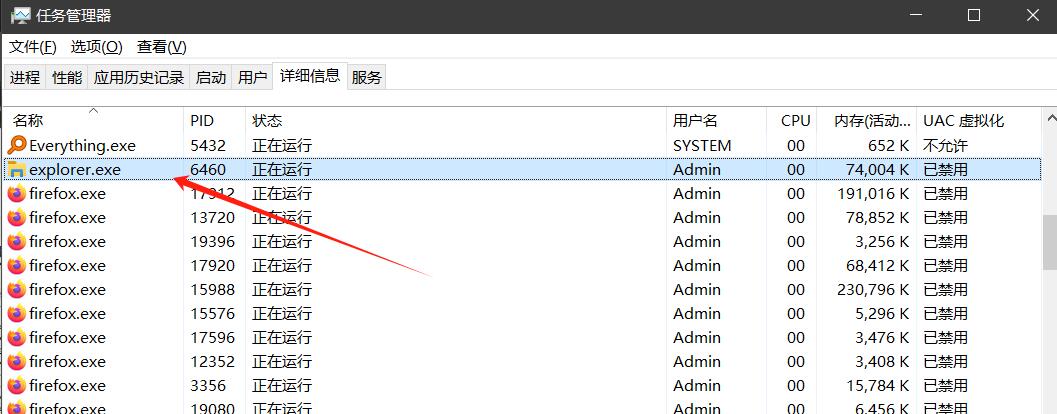Switch to the 性能 tab
Image resolution: width=1057 pixels, height=414 pixels.
[x=67, y=78]
